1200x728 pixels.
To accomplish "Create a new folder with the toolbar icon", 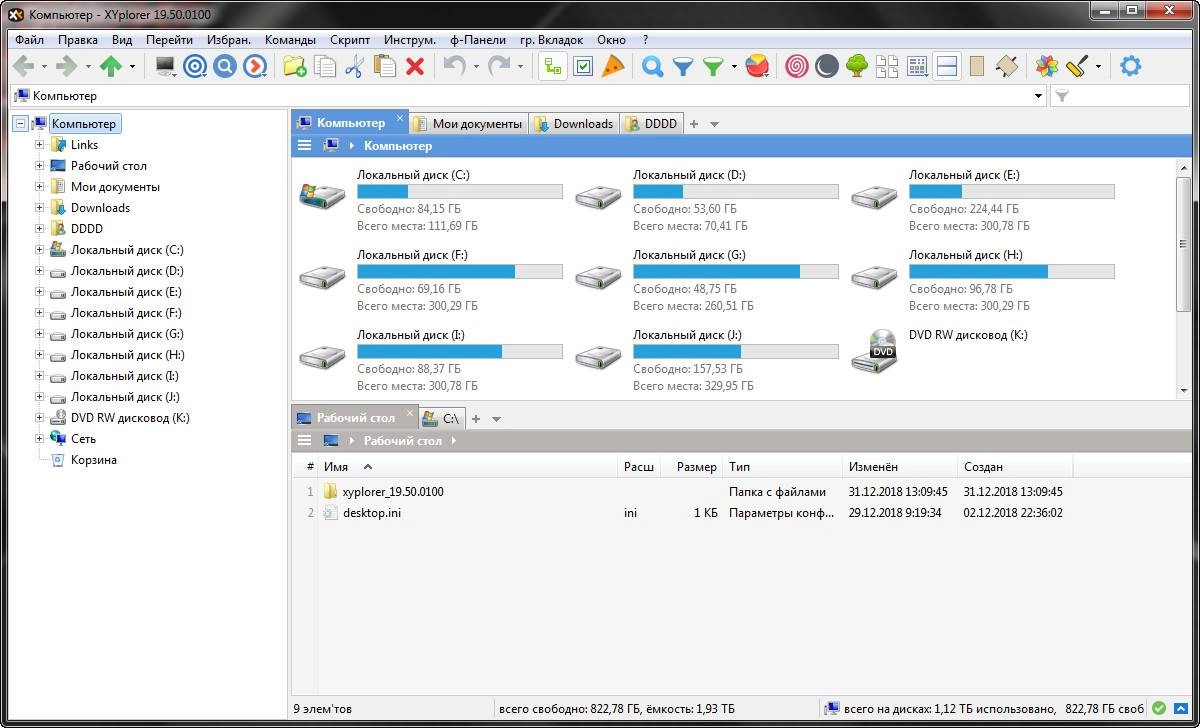I will 295,67.
